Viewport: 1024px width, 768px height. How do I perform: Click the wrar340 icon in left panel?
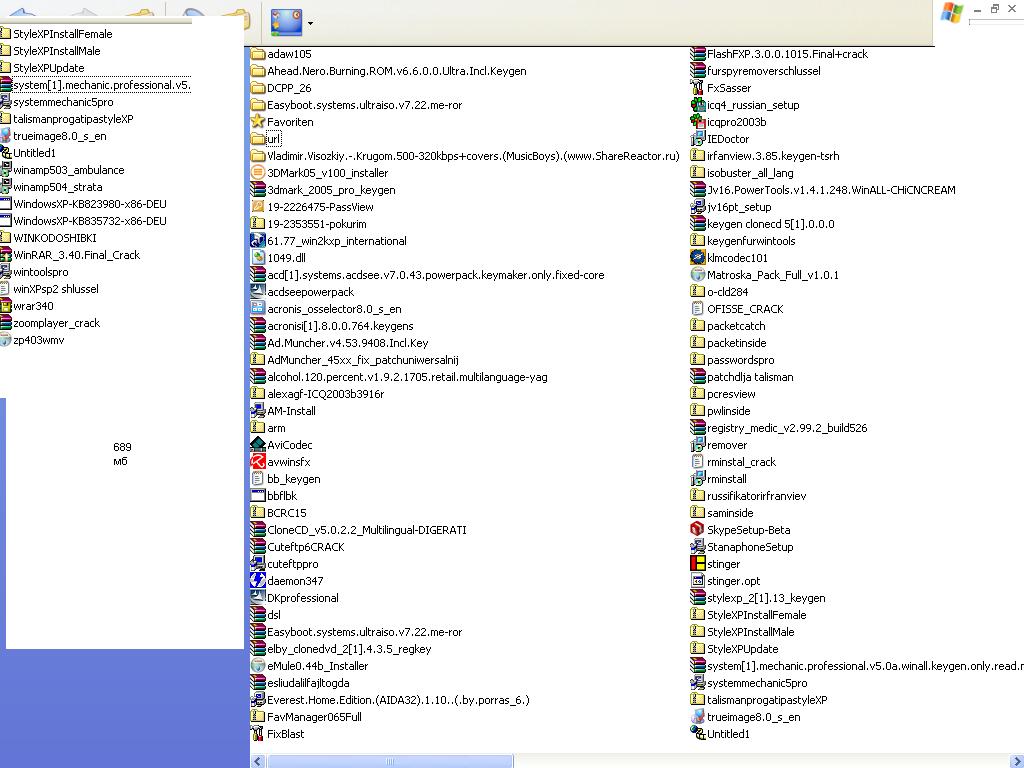pyautogui.click(x=5, y=306)
